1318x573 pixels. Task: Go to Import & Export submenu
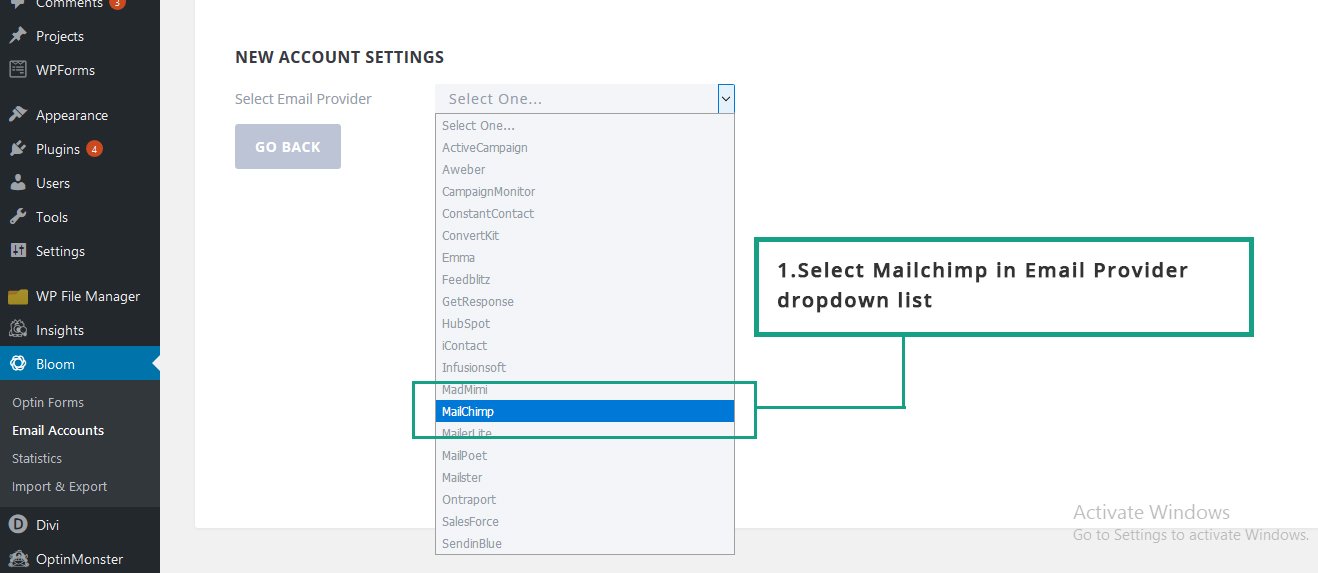pyautogui.click(x=60, y=486)
